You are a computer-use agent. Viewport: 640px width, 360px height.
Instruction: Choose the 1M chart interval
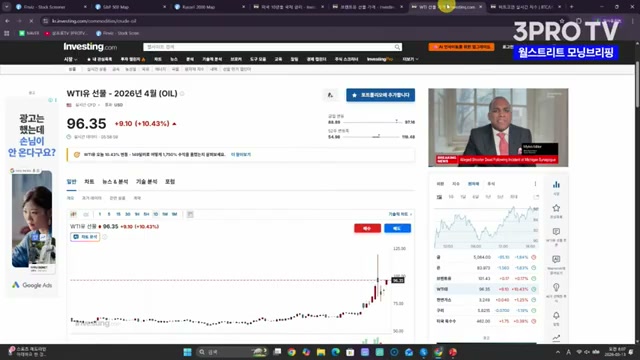coord(174,214)
